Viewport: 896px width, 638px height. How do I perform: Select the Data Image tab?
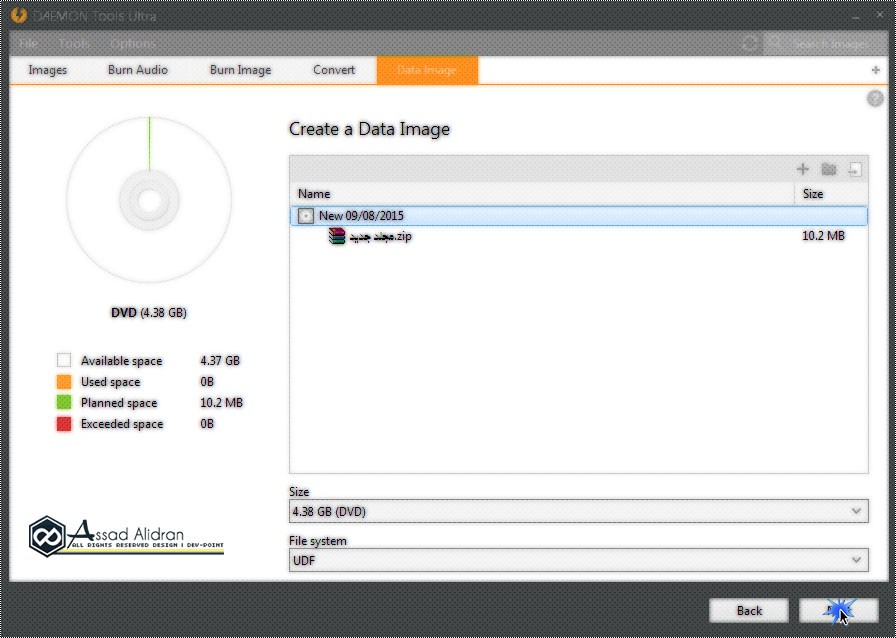coord(427,70)
